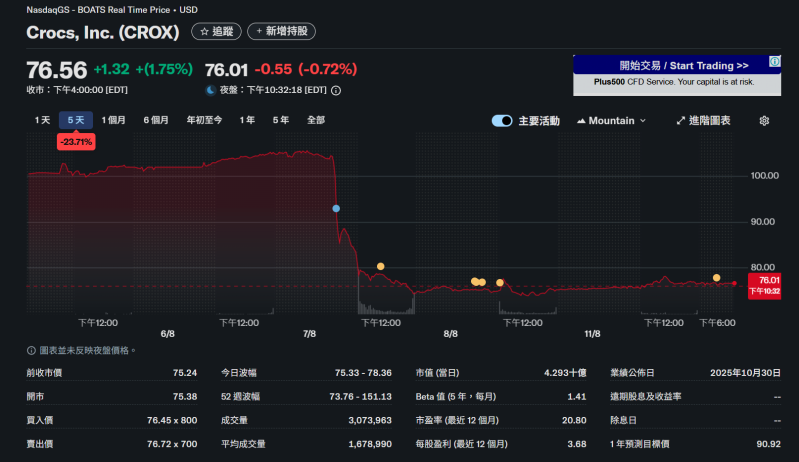Click the ad info icon on Plus500 banner
Image resolution: width=799 pixels, height=462 pixels.
coord(774,62)
